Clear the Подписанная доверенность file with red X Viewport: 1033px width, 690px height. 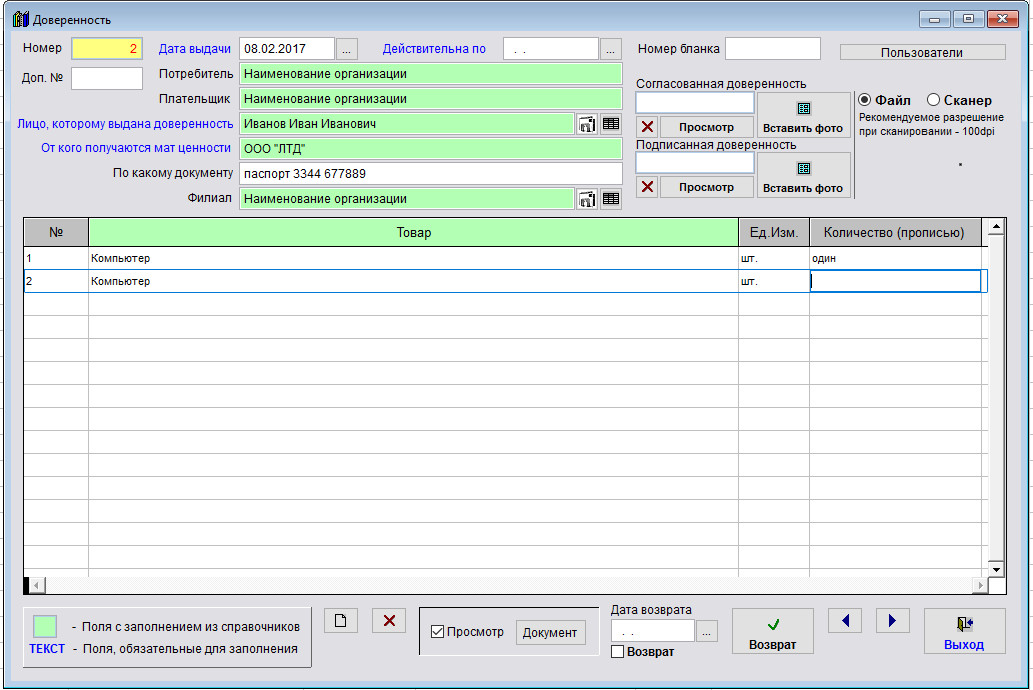click(x=648, y=187)
